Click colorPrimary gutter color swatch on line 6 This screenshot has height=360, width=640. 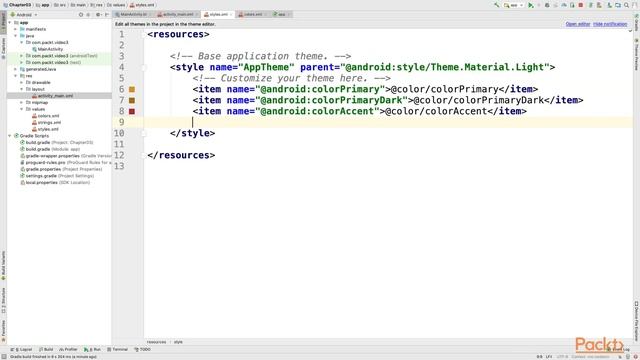(132, 89)
